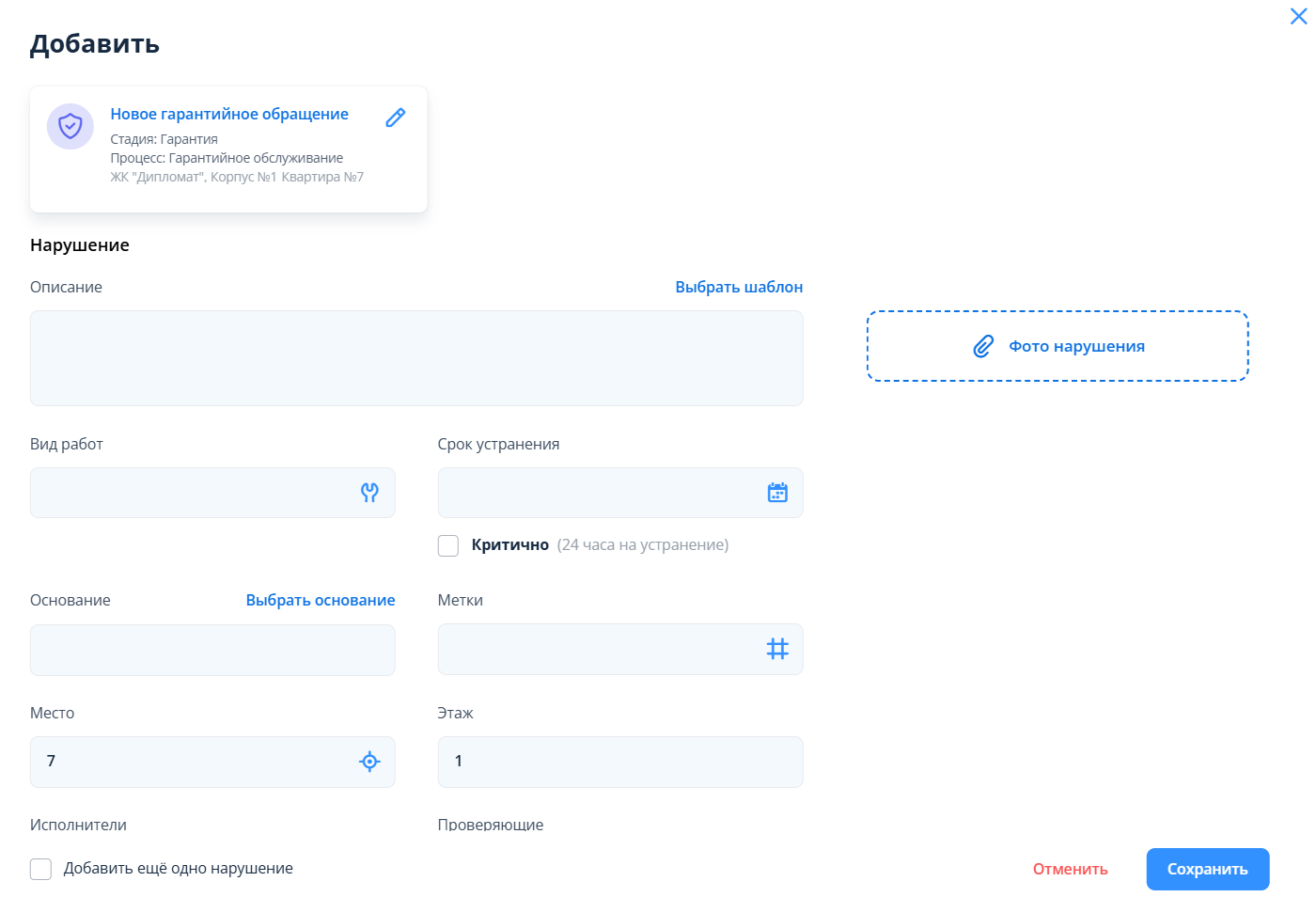Image resolution: width=1316 pixels, height=897 pixels.
Task: Open the Метки tags field
Action: (600, 649)
